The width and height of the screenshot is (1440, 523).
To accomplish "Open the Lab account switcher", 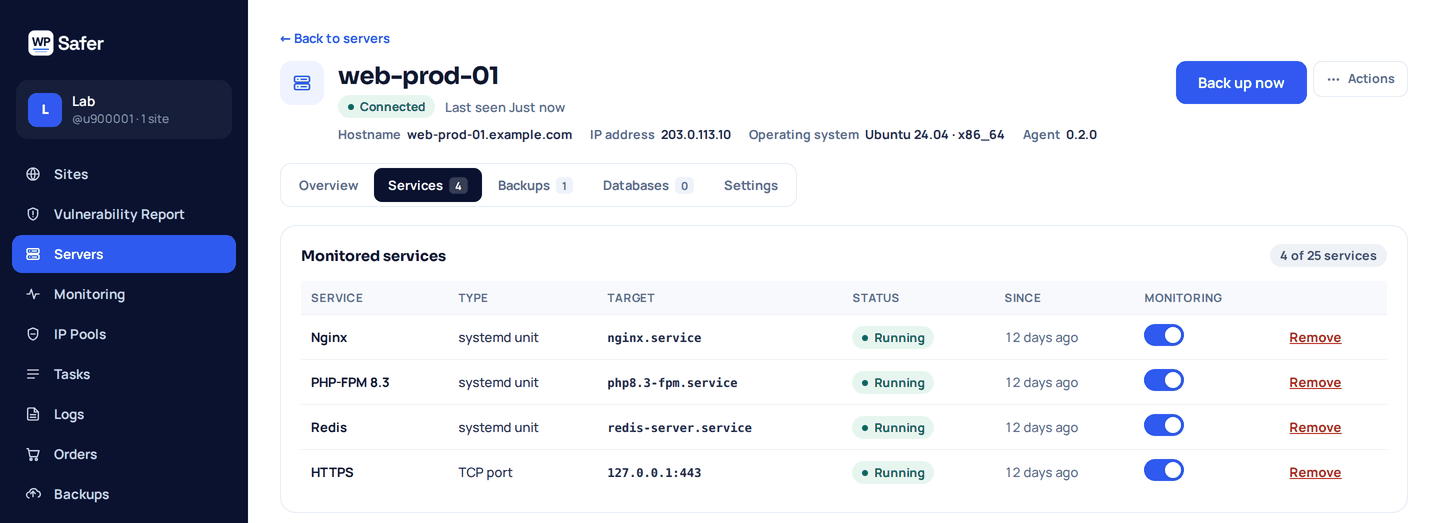I will pos(124,110).
